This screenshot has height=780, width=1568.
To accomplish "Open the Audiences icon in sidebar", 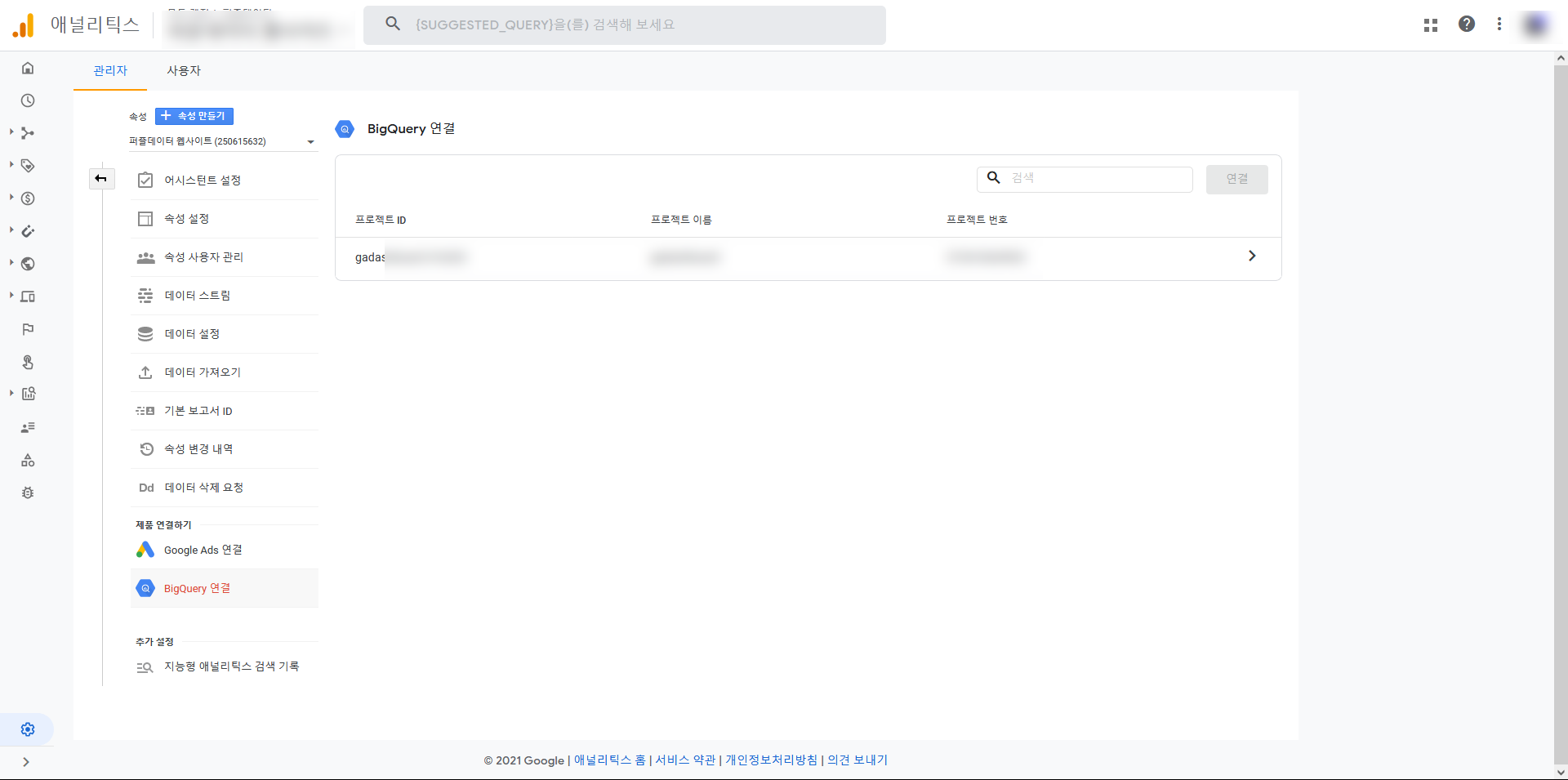I will pos(28,427).
